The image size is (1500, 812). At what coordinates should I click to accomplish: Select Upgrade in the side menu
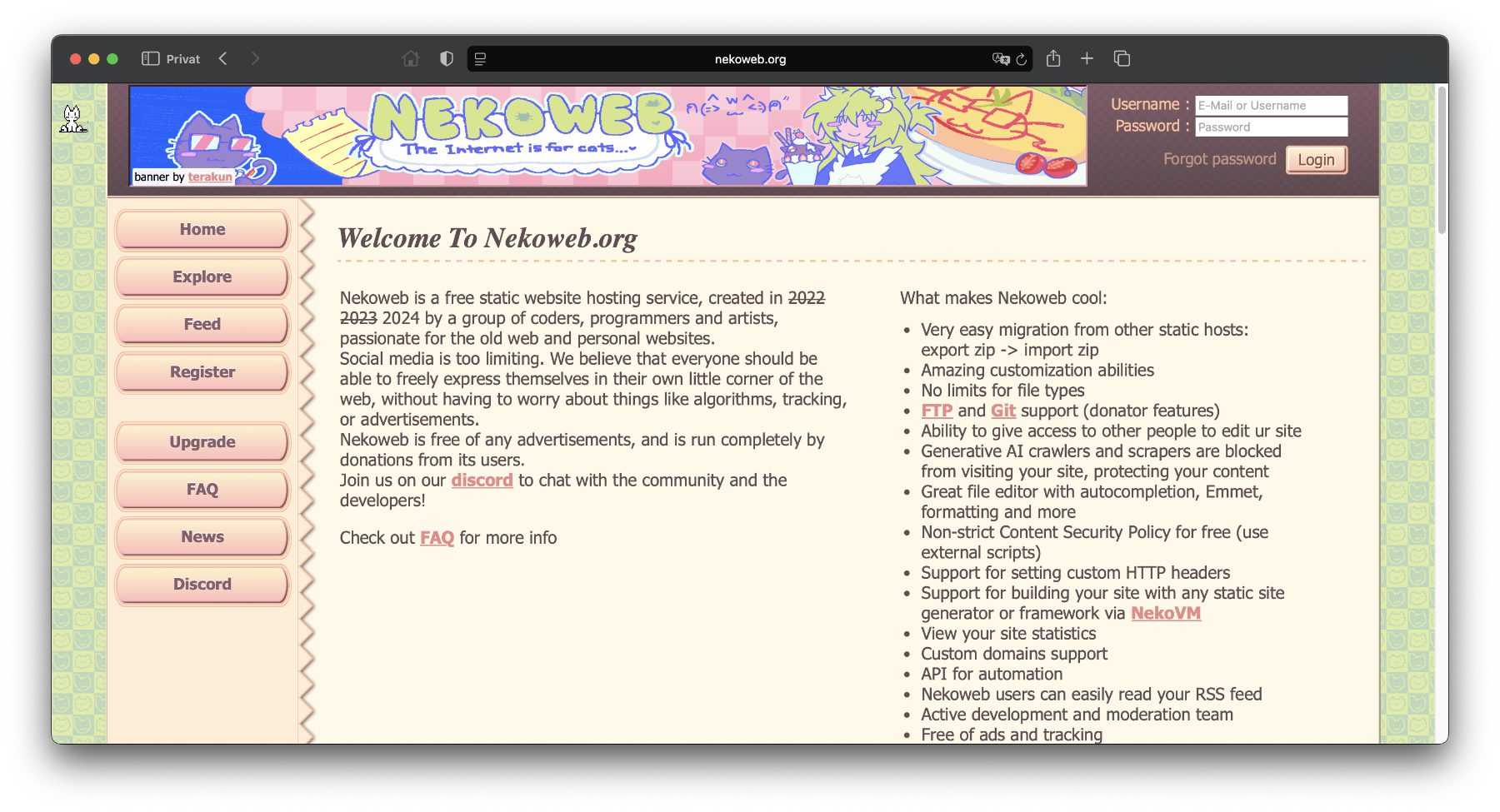202,442
